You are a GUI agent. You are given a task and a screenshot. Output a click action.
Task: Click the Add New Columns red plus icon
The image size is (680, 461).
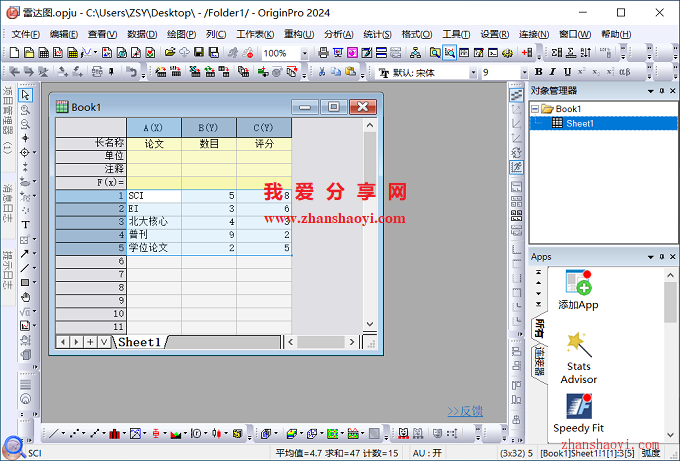click(527, 52)
